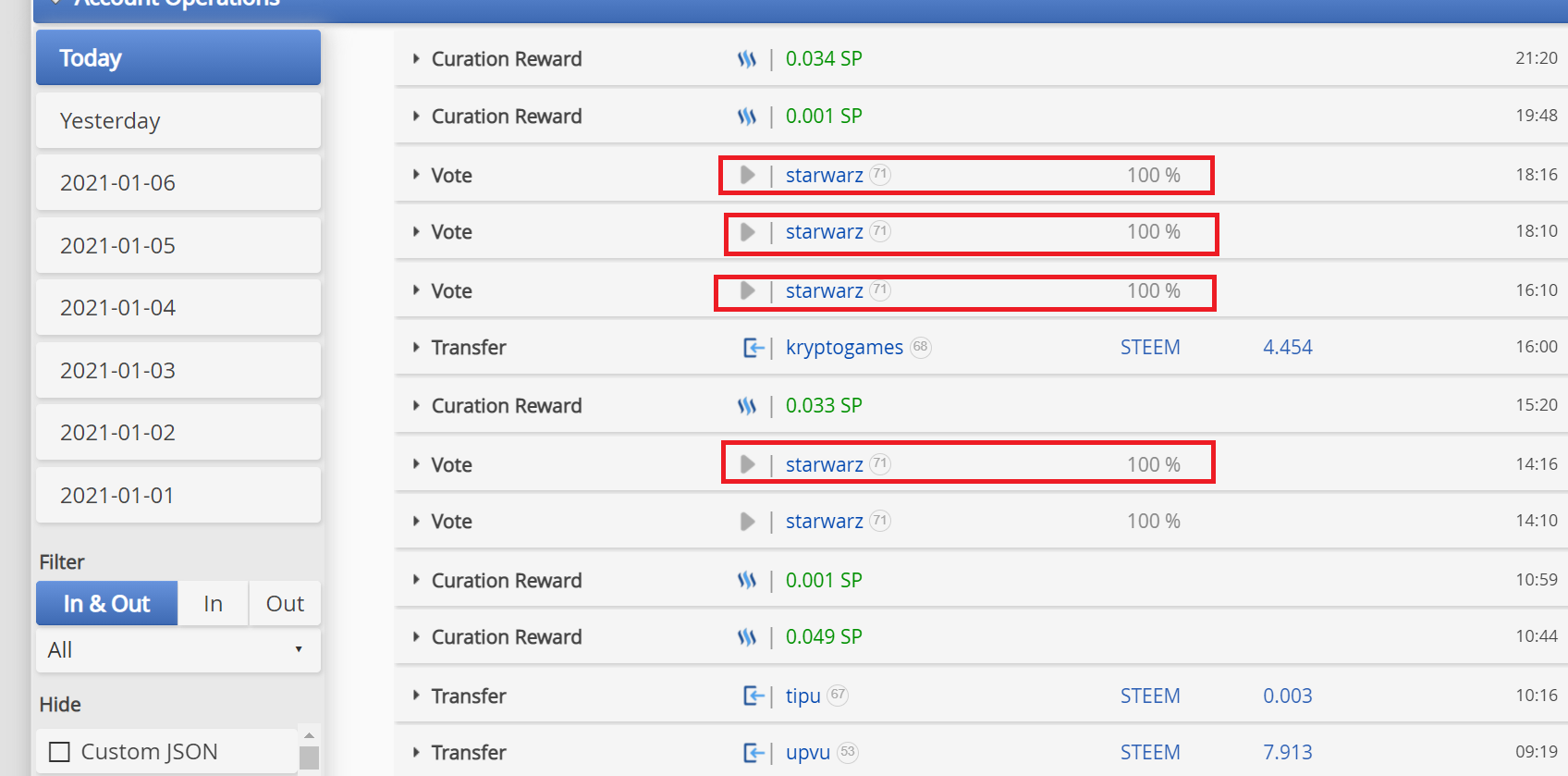The image size is (1568, 776).
Task: Click vote arrow icon in 18:16 row
Action: tap(747, 175)
